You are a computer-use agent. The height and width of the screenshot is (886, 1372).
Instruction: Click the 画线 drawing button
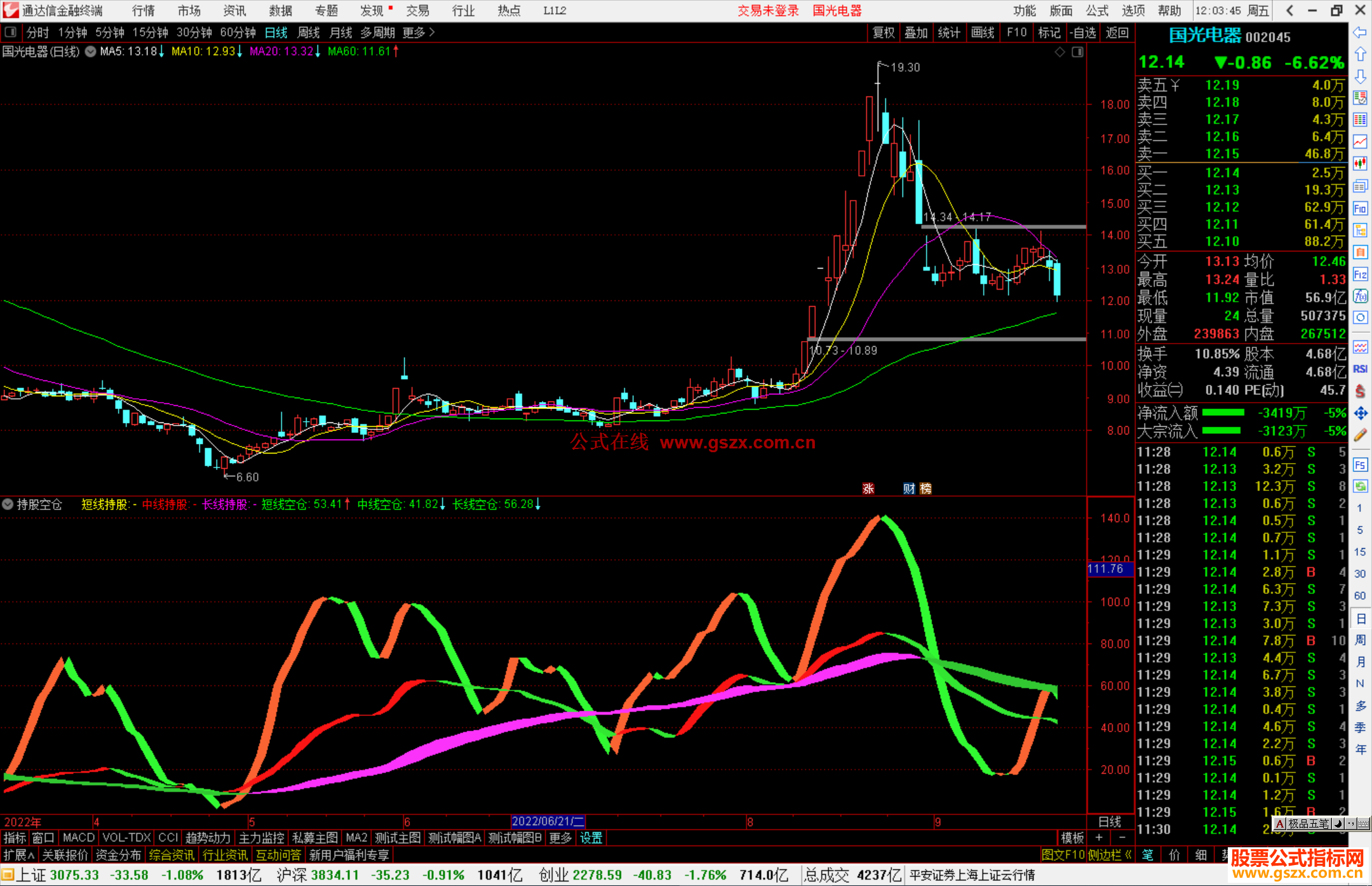(x=983, y=32)
